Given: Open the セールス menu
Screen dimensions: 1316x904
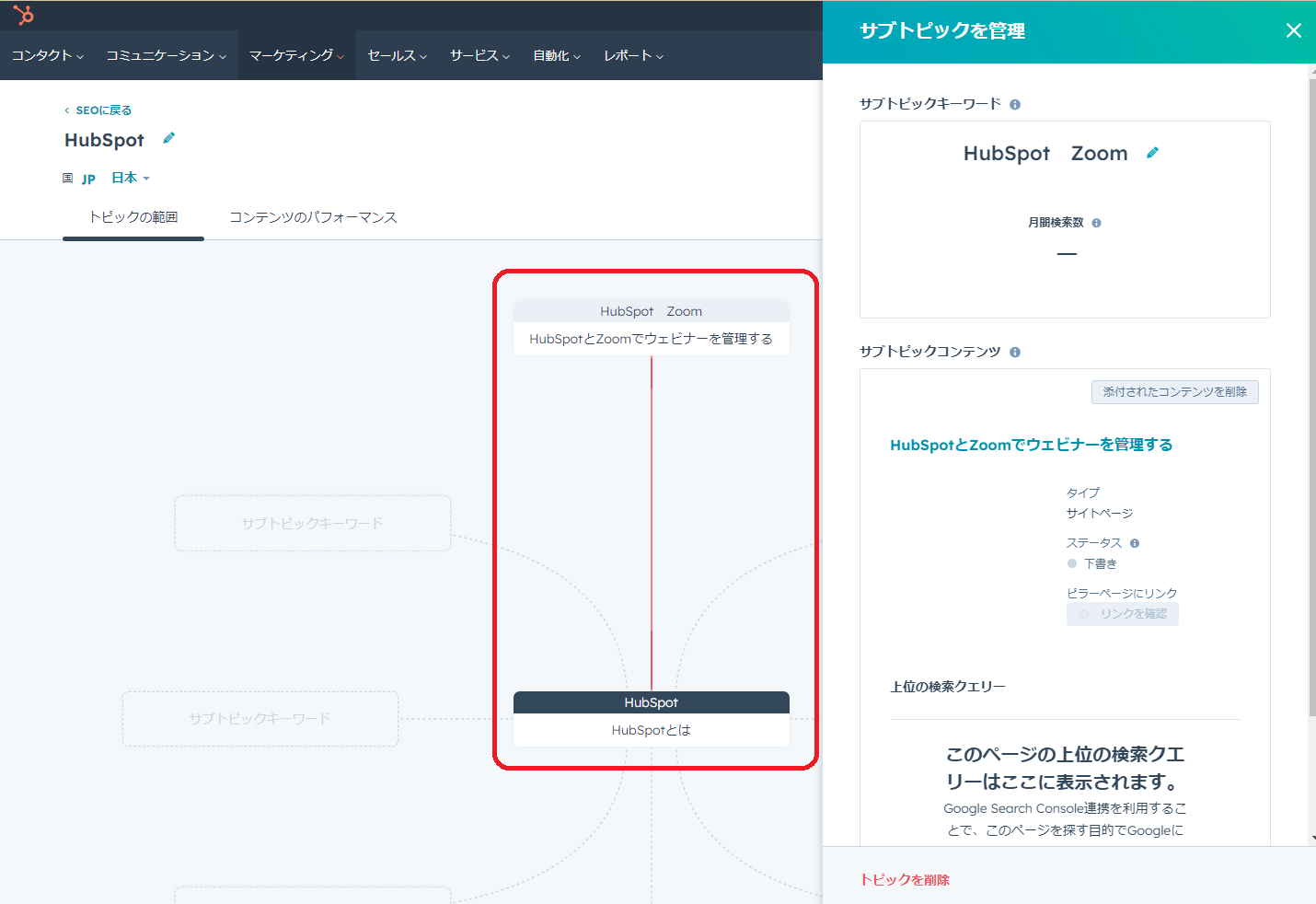Looking at the screenshot, I should 398,55.
